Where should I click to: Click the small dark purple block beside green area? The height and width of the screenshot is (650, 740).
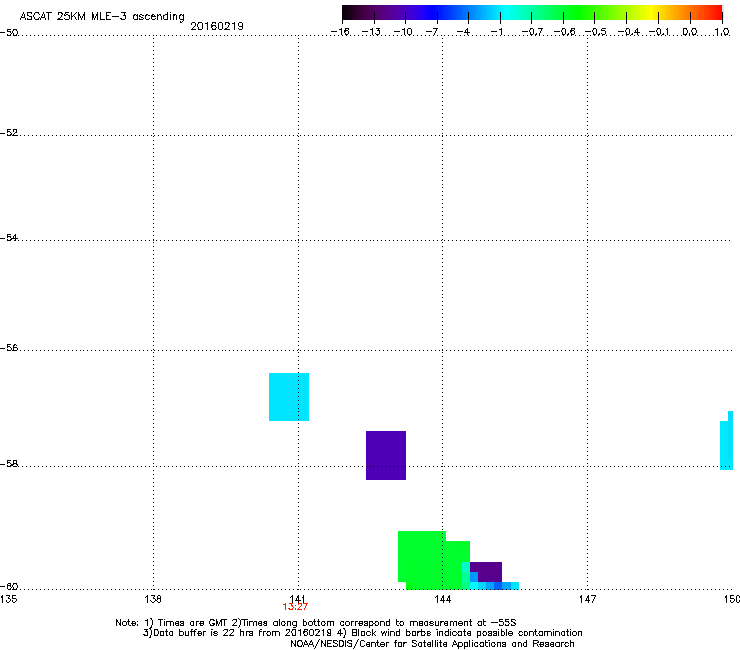tap(486, 571)
